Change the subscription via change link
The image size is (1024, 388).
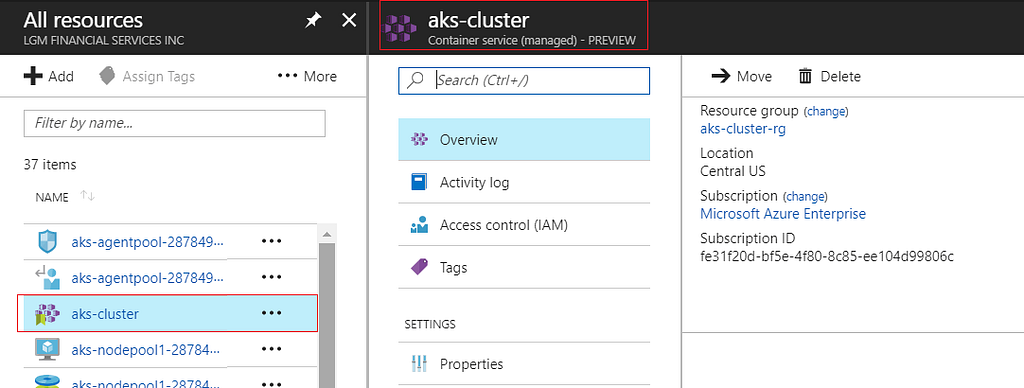[x=805, y=196]
